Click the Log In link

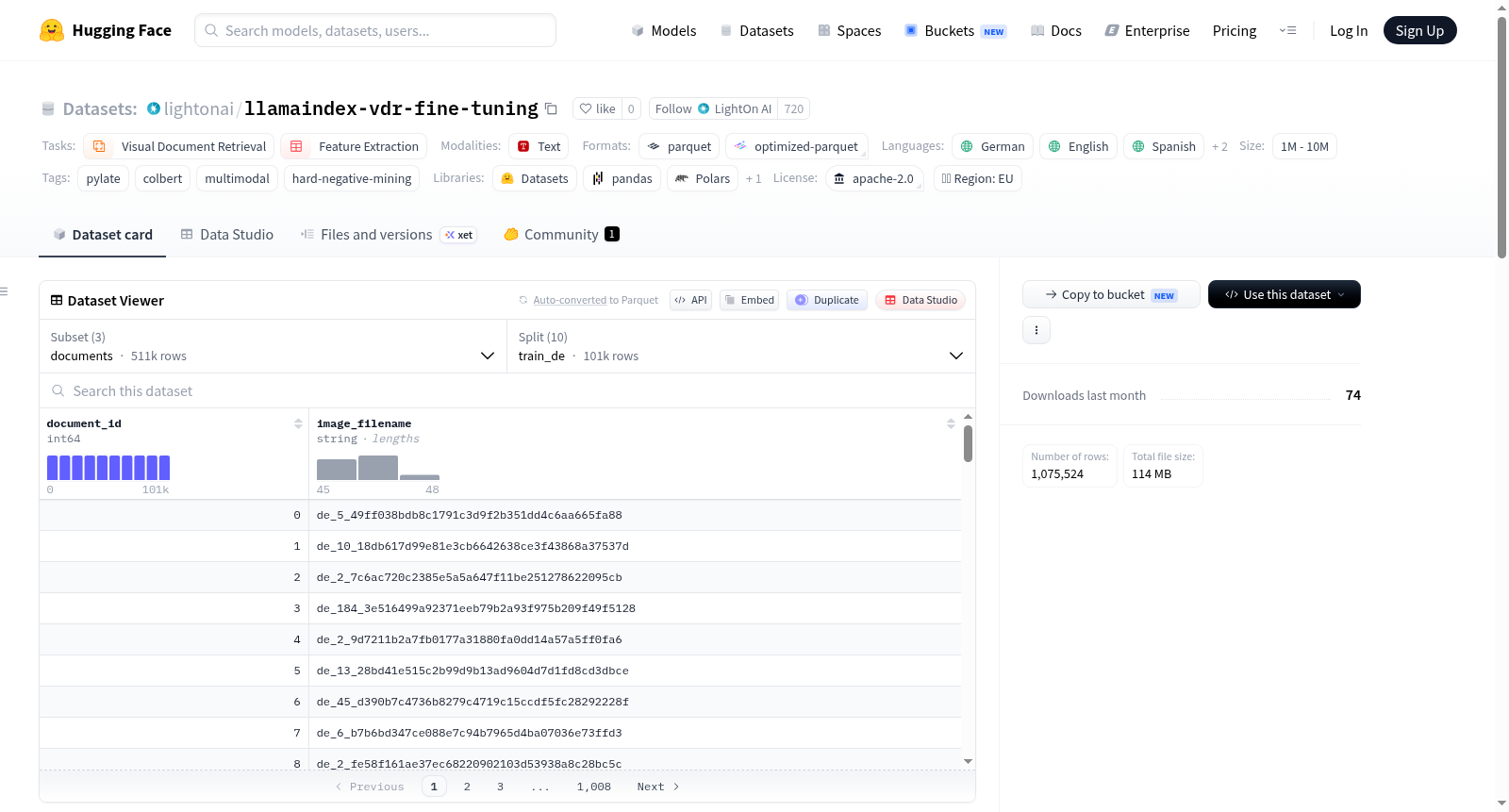1349,30
